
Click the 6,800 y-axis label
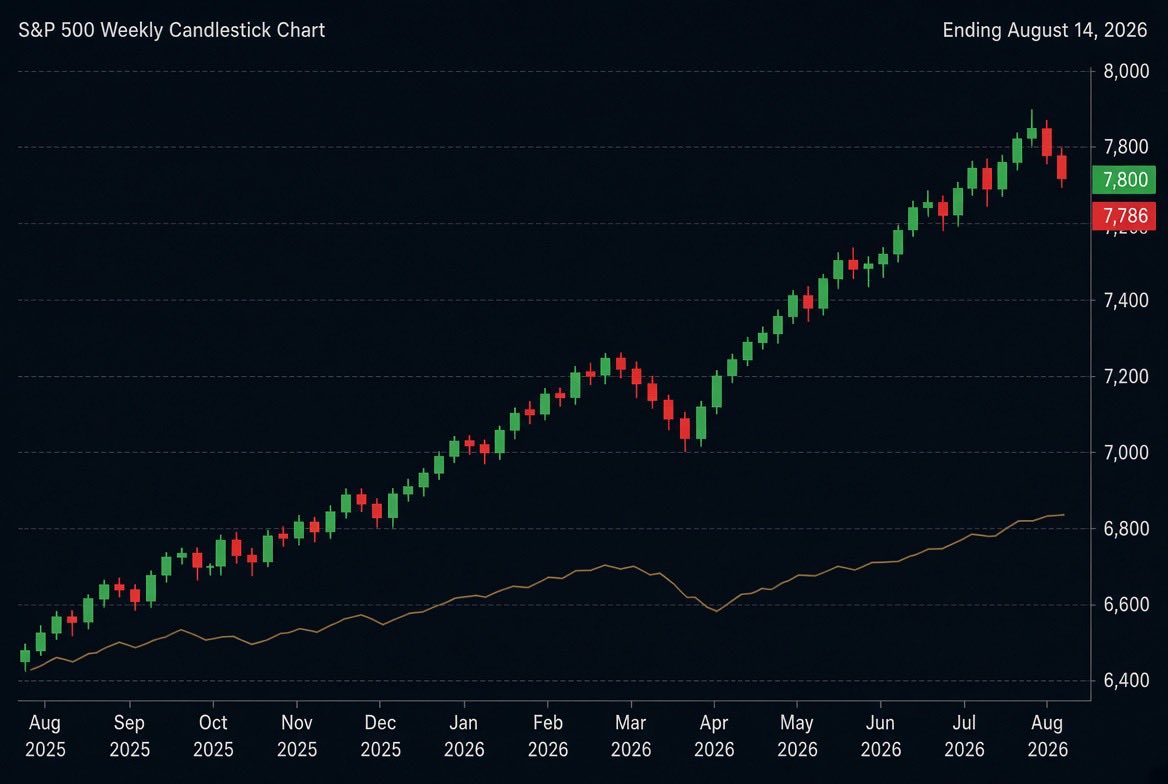[1126, 528]
